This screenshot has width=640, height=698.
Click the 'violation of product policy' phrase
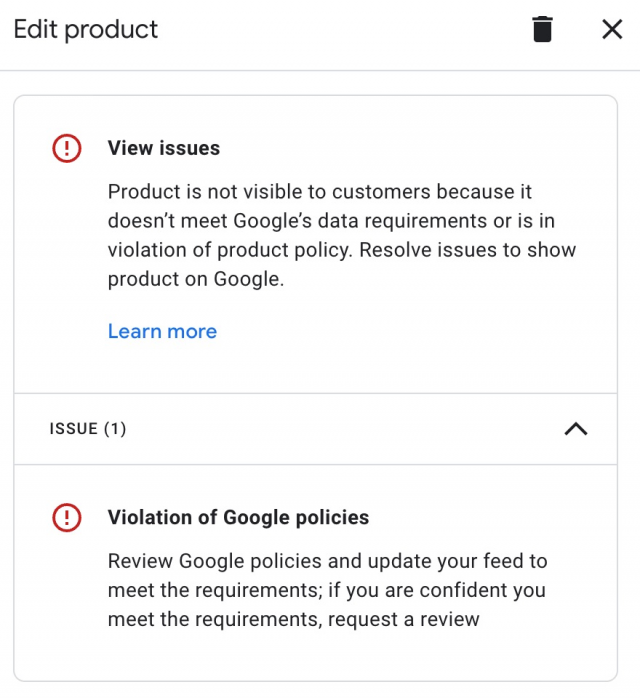pyautogui.click(x=230, y=250)
